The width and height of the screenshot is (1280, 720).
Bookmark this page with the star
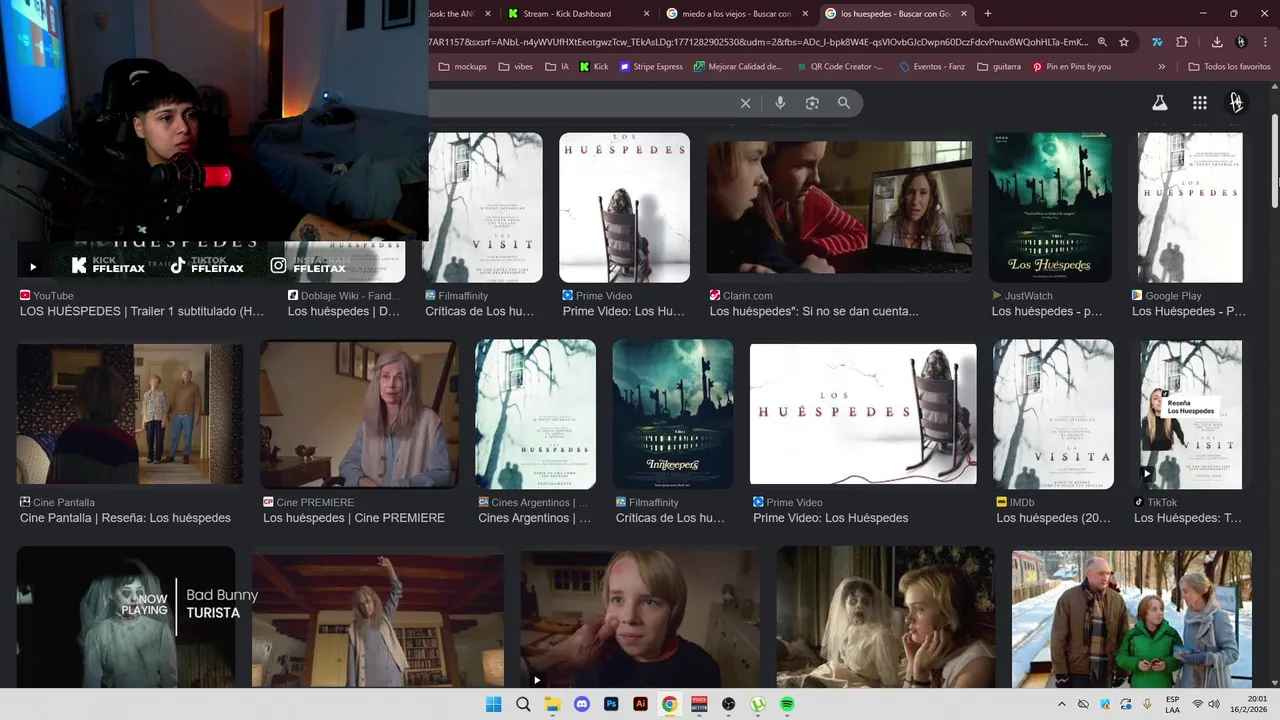click(x=1124, y=42)
